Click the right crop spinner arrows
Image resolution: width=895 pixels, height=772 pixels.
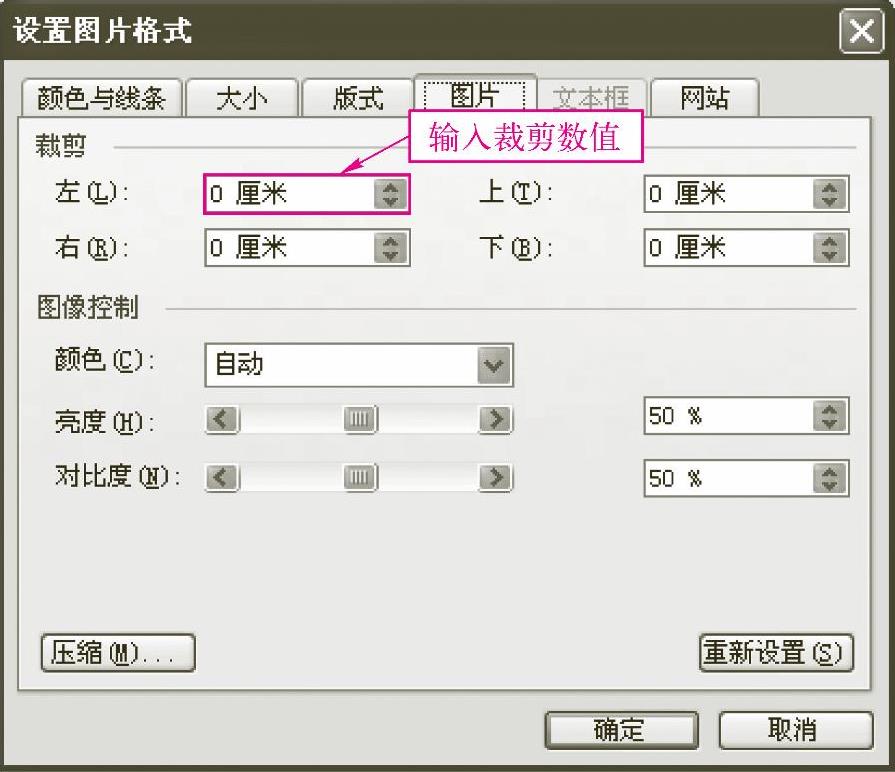coord(390,248)
